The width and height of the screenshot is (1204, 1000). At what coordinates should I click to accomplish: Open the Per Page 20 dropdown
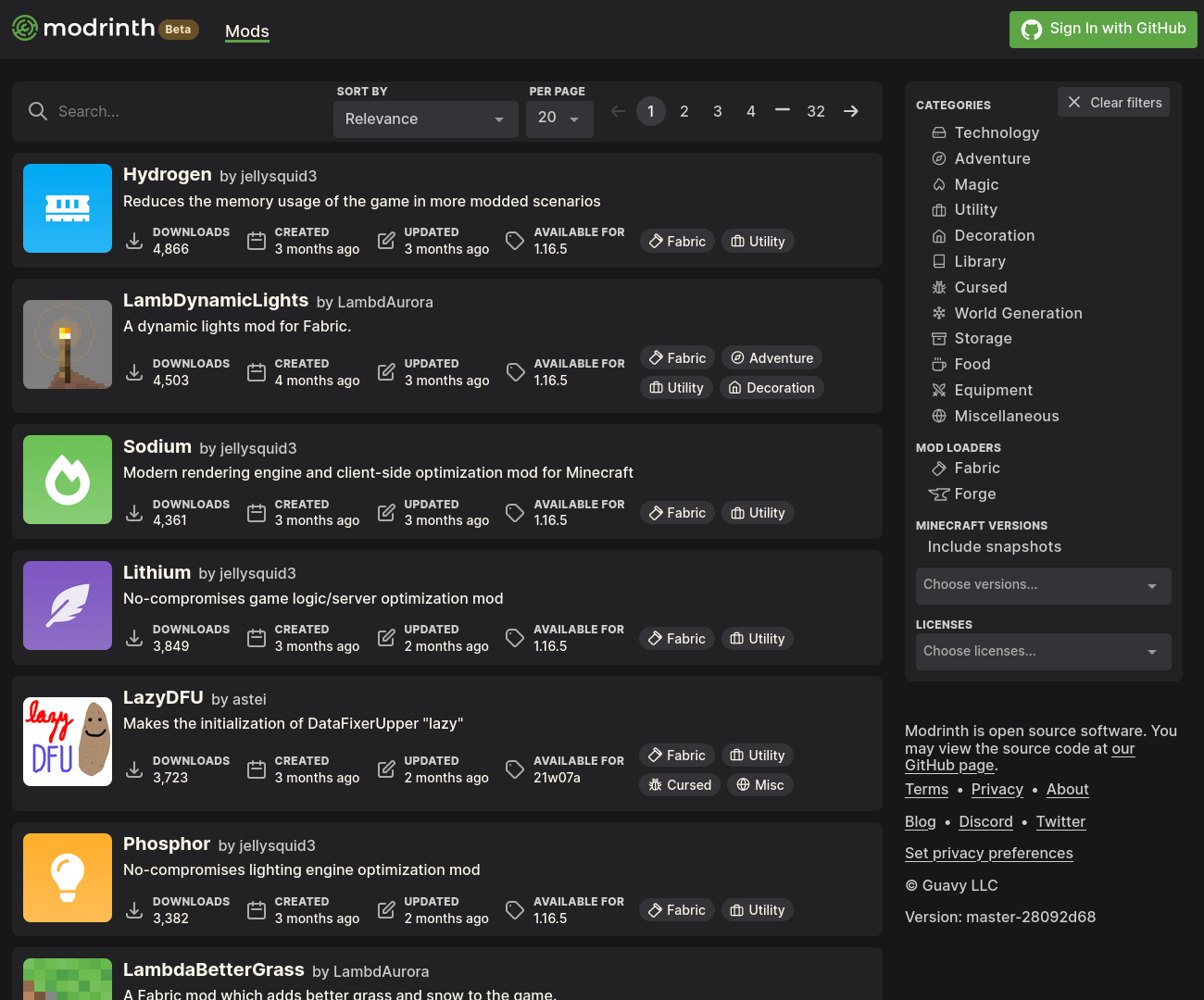[x=559, y=119]
